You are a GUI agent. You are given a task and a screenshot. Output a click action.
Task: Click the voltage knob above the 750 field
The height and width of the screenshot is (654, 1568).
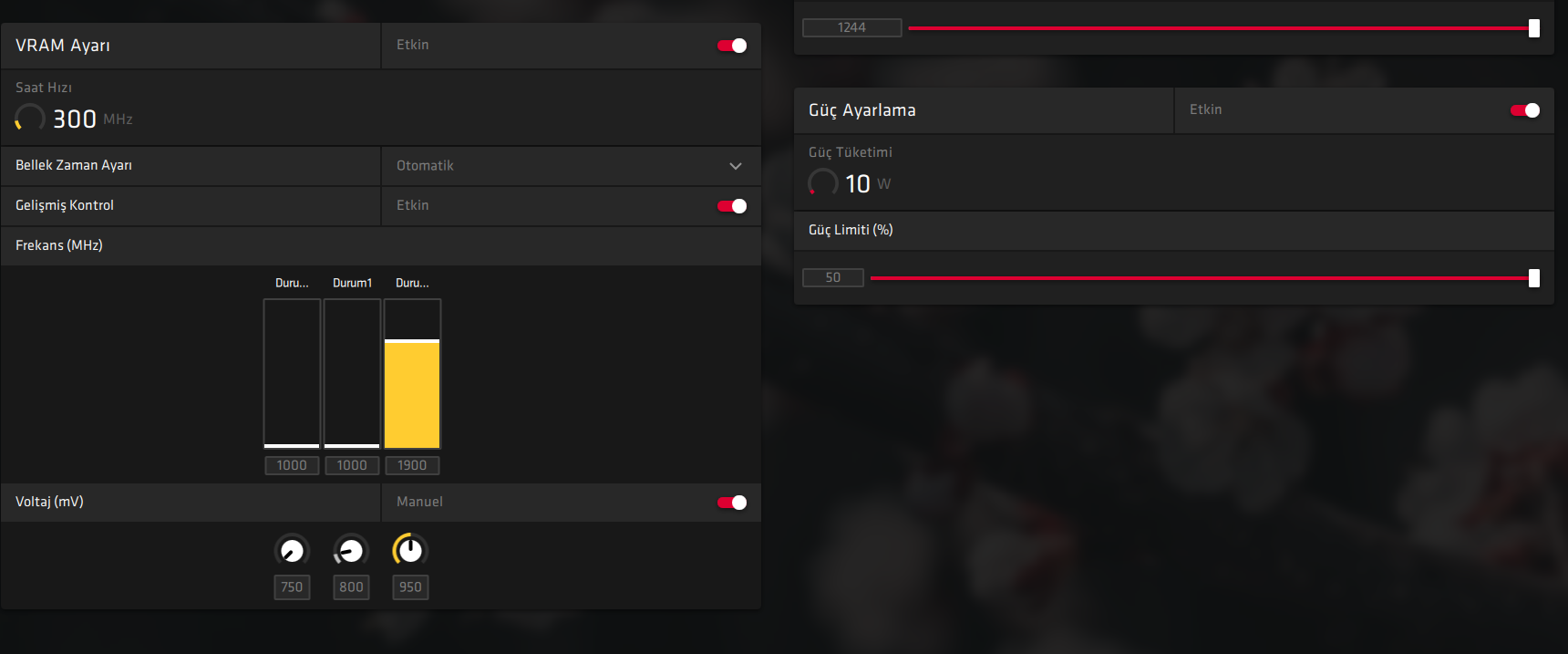[292, 551]
